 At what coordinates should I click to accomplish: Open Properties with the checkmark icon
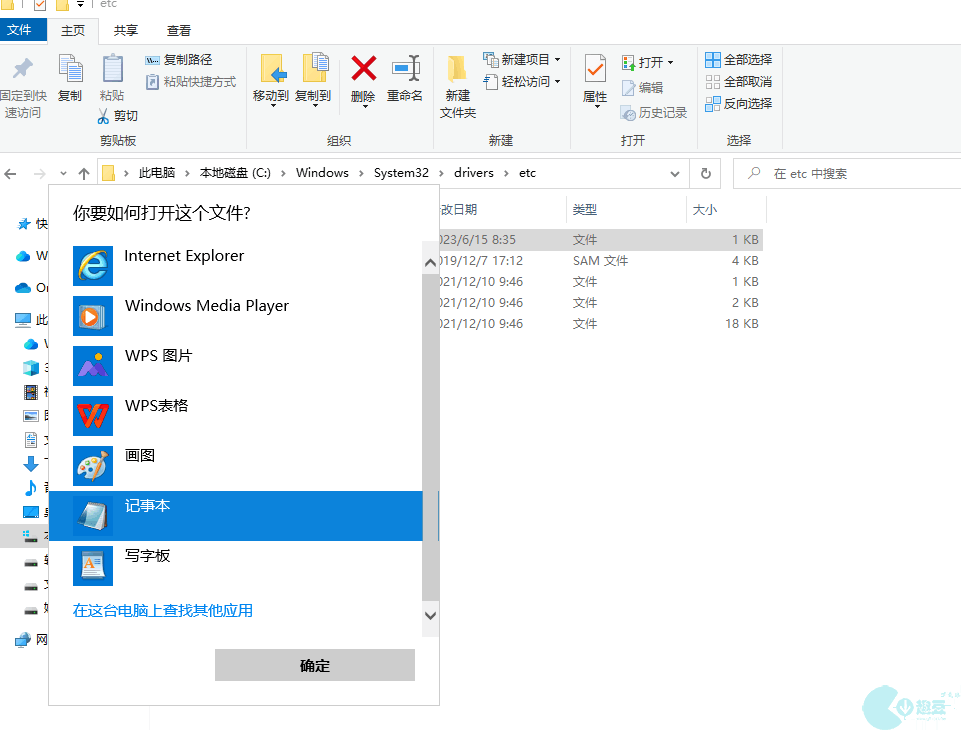click(x=595, y=70)
